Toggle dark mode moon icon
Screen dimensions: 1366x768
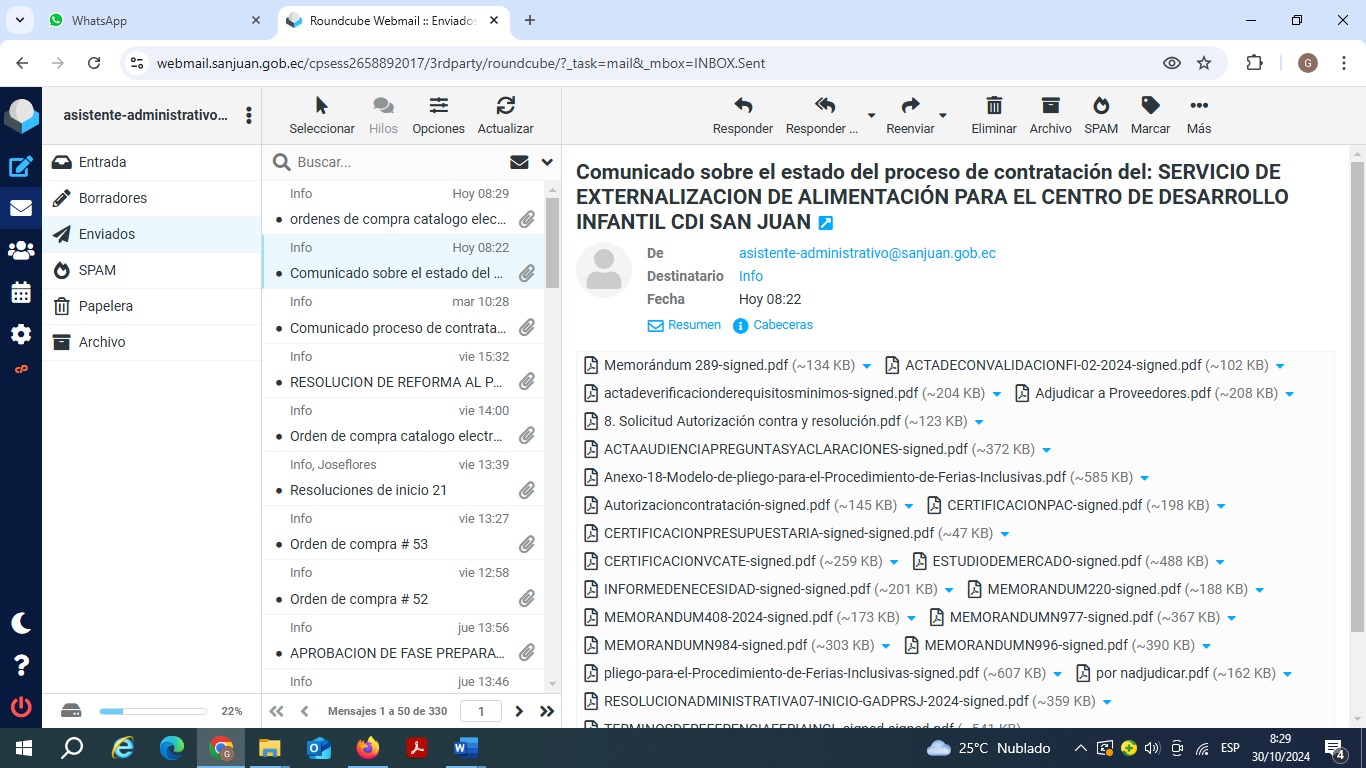[21, 623]
